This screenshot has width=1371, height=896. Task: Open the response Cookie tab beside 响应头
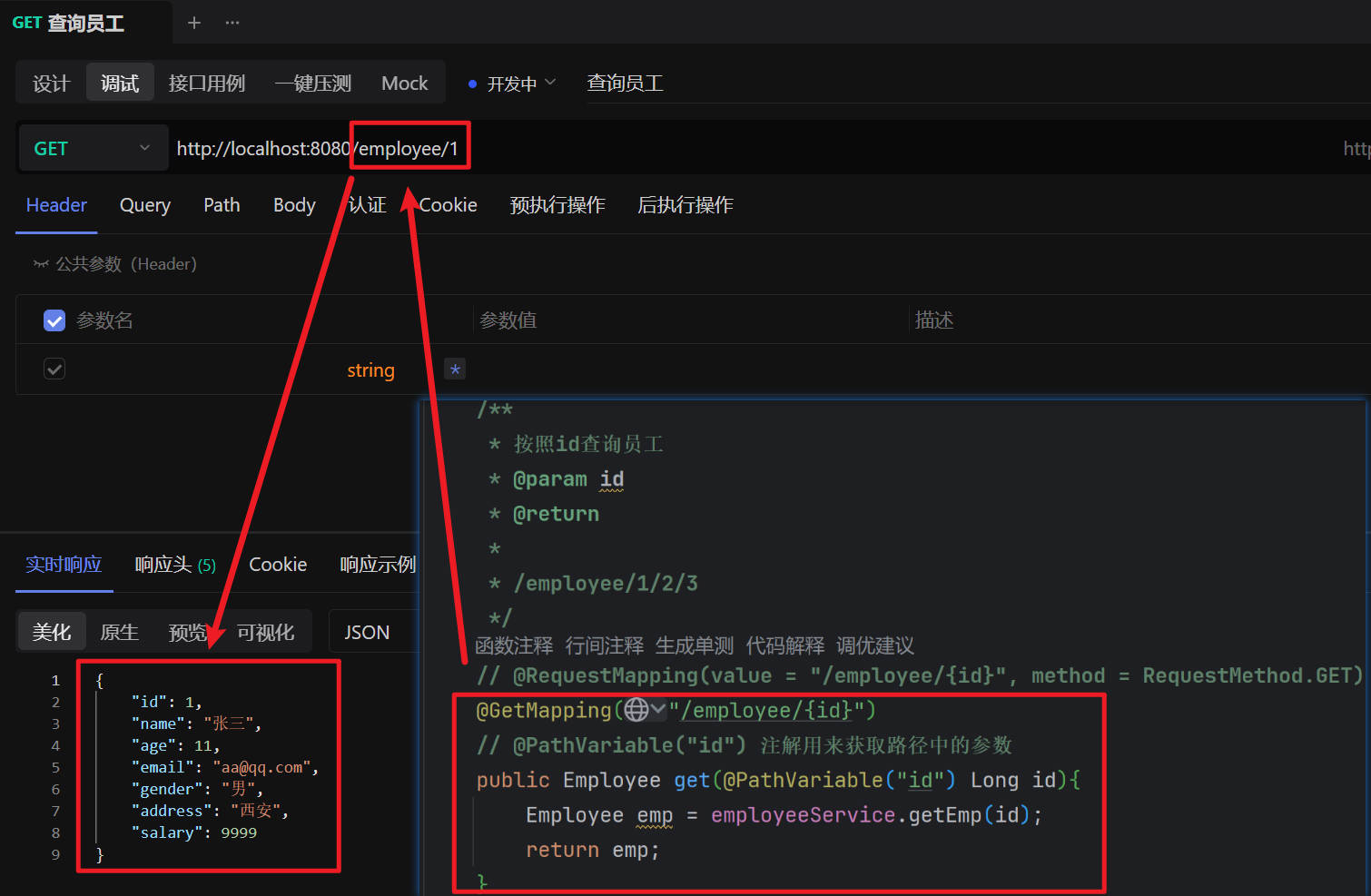coord(278,565)
